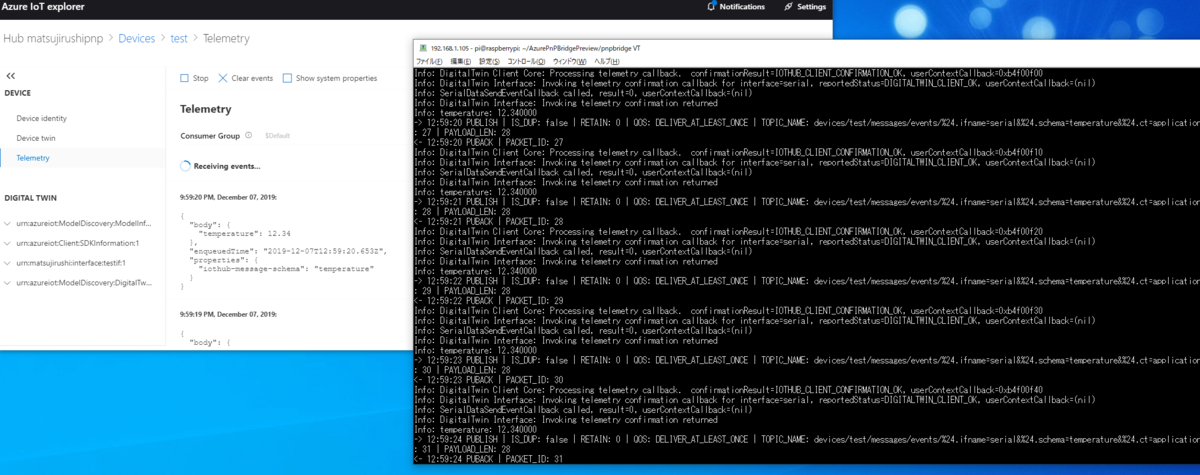Open the ウィンドウ(W) menu in terminal
Image resolution: width=1200 pixels, height=475 pixels.
click(570, 61)
